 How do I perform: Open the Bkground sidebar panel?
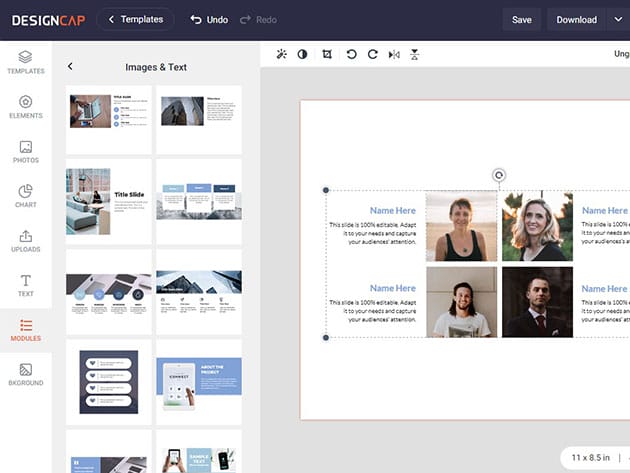26,374
